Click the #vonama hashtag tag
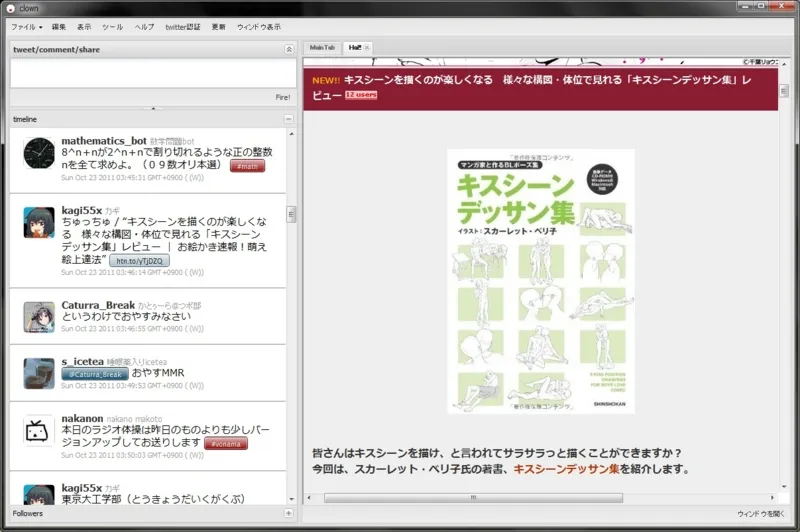800x532 pixels. click(225, 442)
